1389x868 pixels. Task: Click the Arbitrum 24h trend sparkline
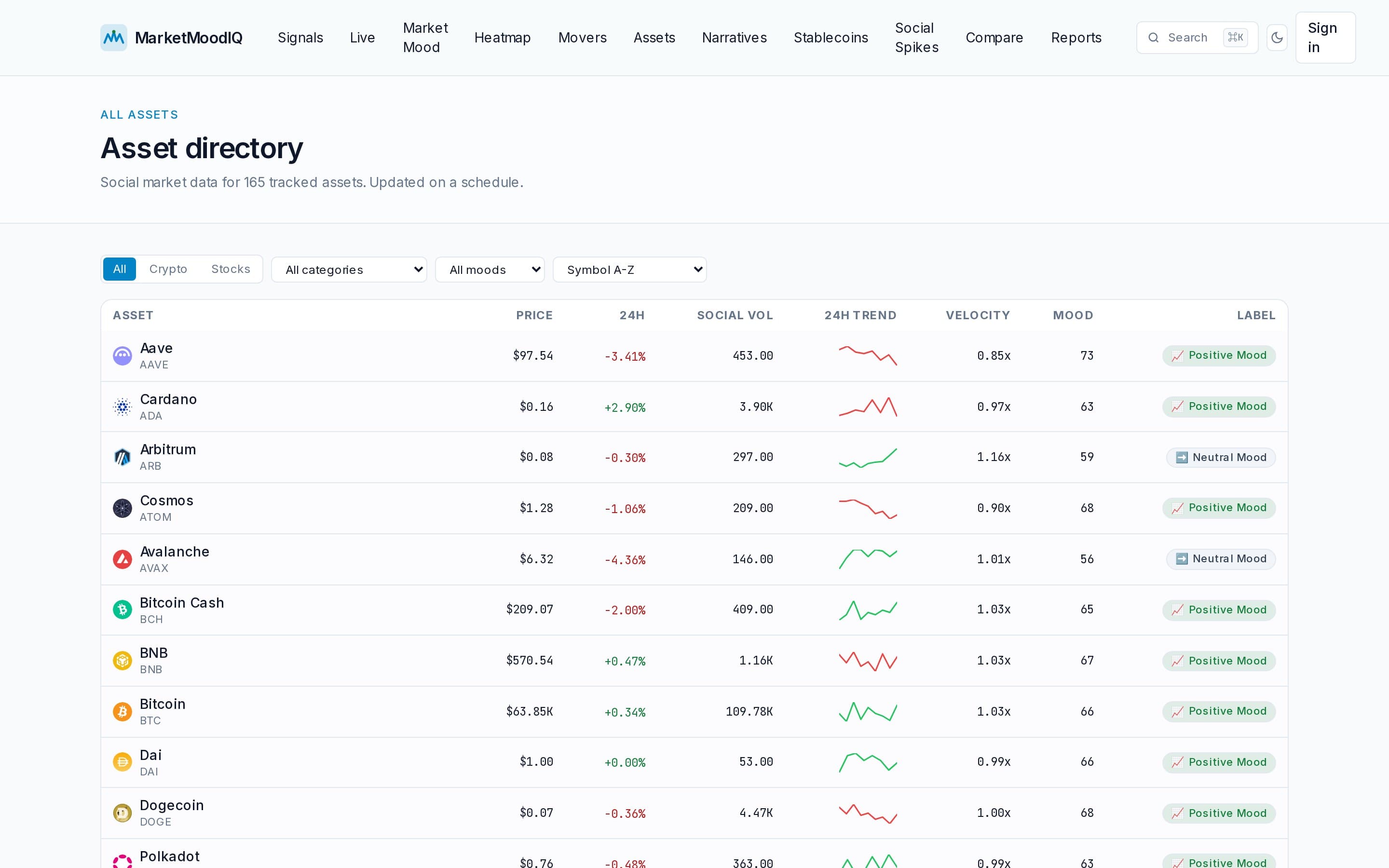tap(868, 458)
